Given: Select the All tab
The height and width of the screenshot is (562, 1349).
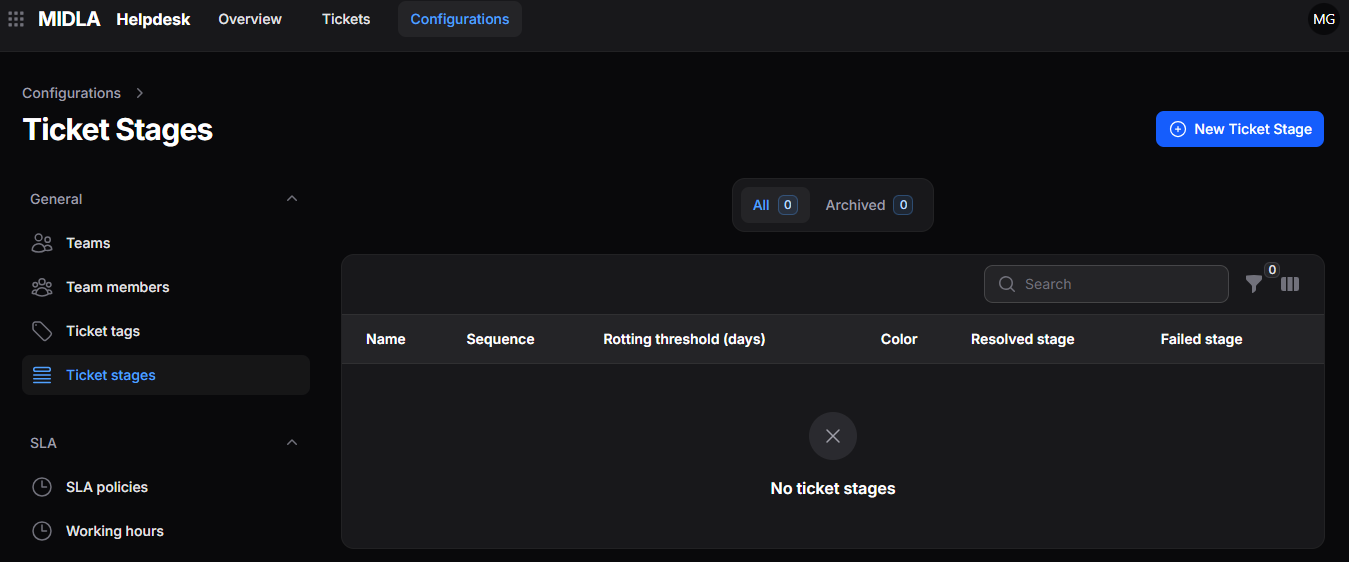Looking at the screenshot, I should [775, 205].
